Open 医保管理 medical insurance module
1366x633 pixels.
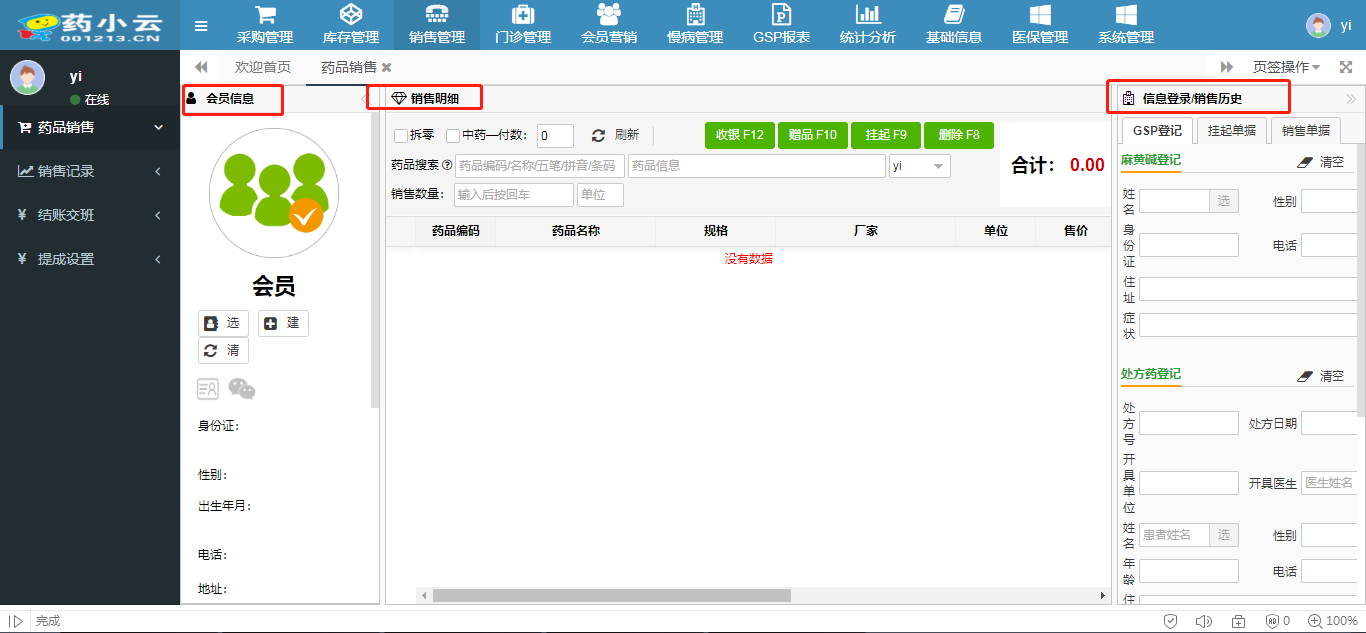tap(1040, 25)
